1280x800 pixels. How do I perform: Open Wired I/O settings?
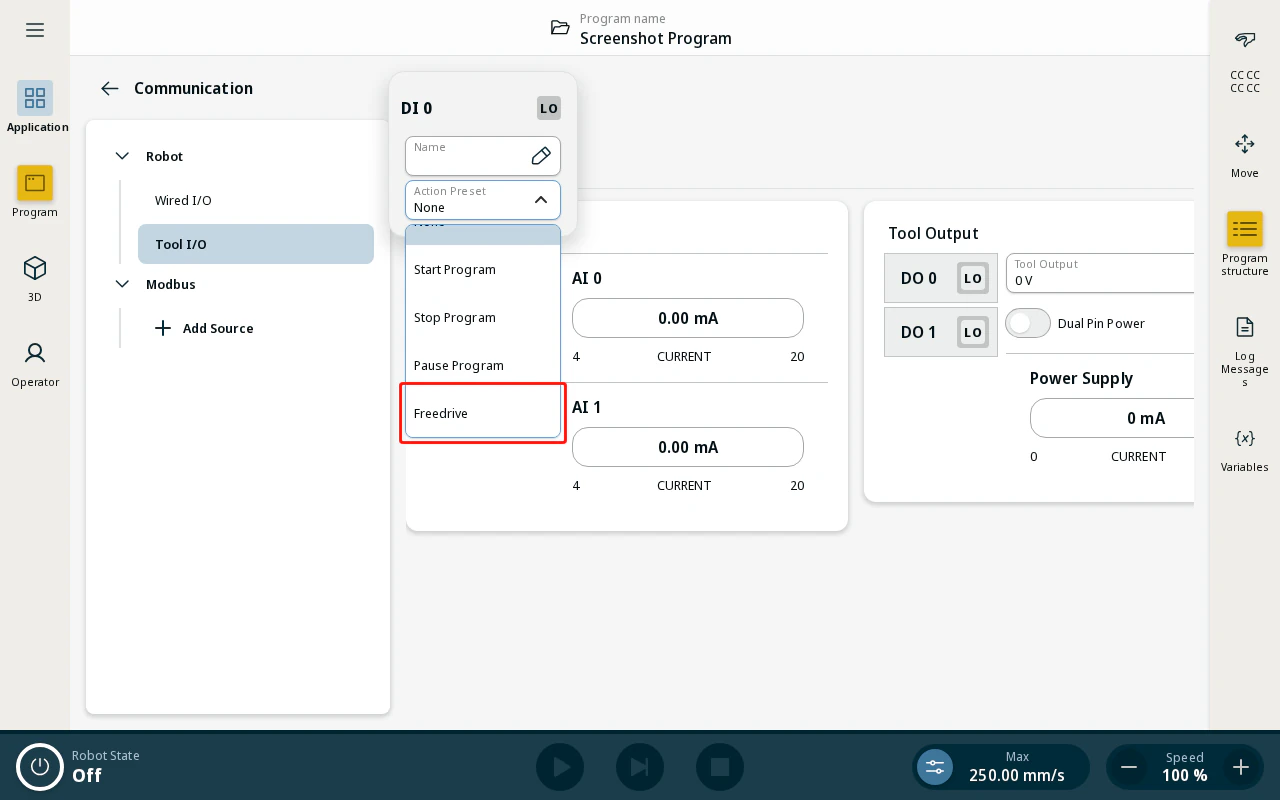256,200
